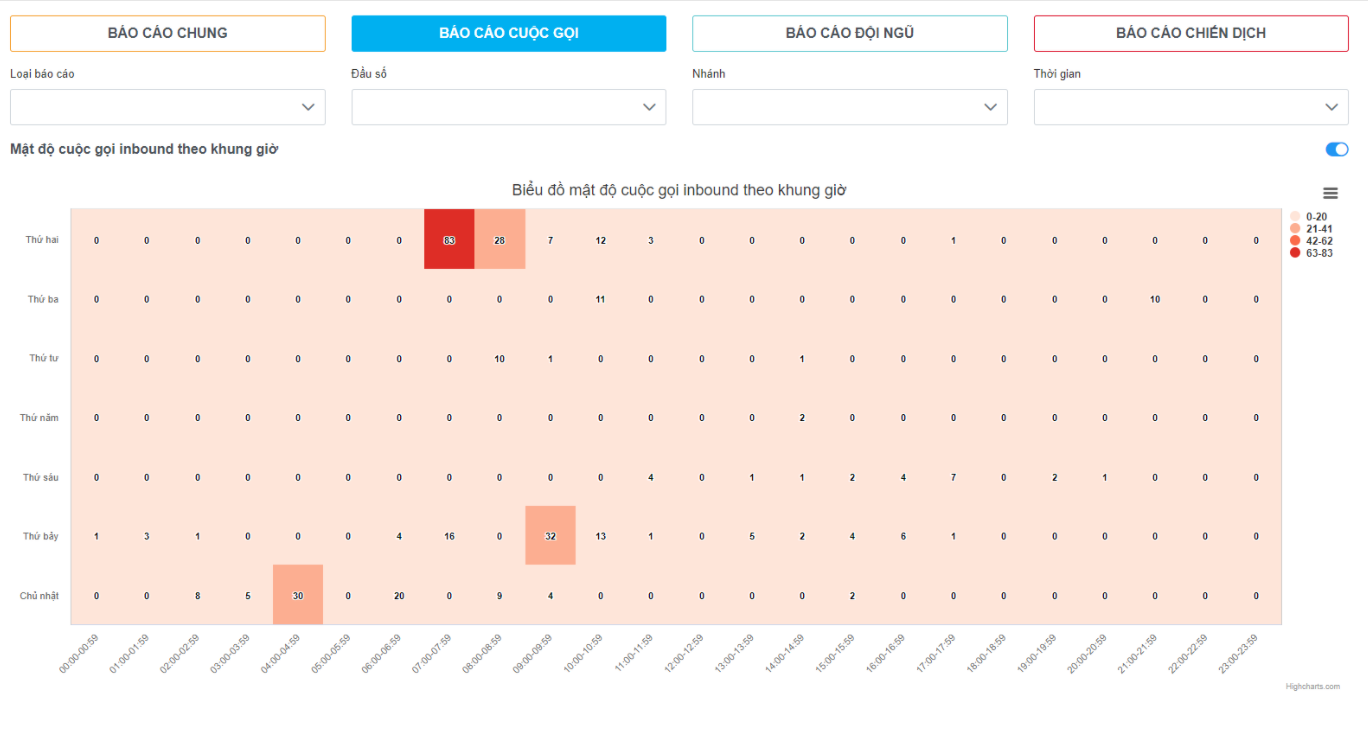Click the heatmap cell showing 83
Screen dimensions: 1368x736
[x=449, y=240]
